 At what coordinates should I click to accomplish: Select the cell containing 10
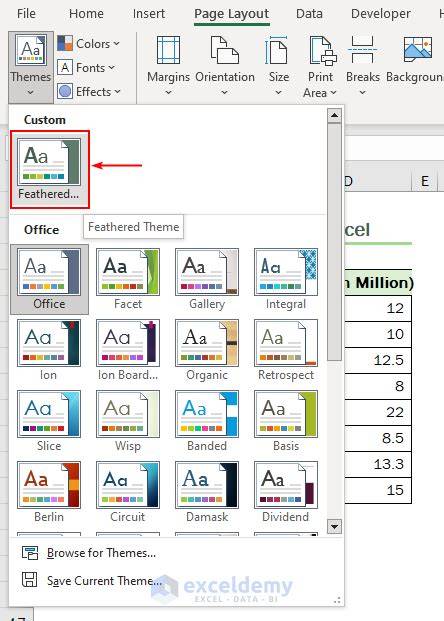pyautogui.click(x=378, y=334)
